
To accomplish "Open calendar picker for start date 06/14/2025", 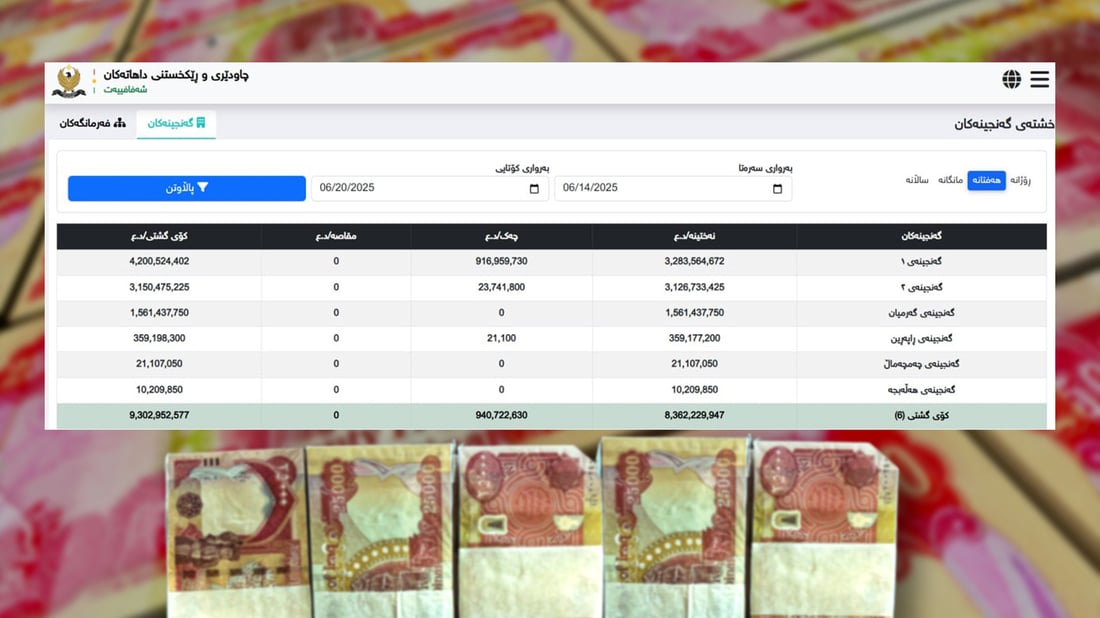I will [x=778, y=188].
